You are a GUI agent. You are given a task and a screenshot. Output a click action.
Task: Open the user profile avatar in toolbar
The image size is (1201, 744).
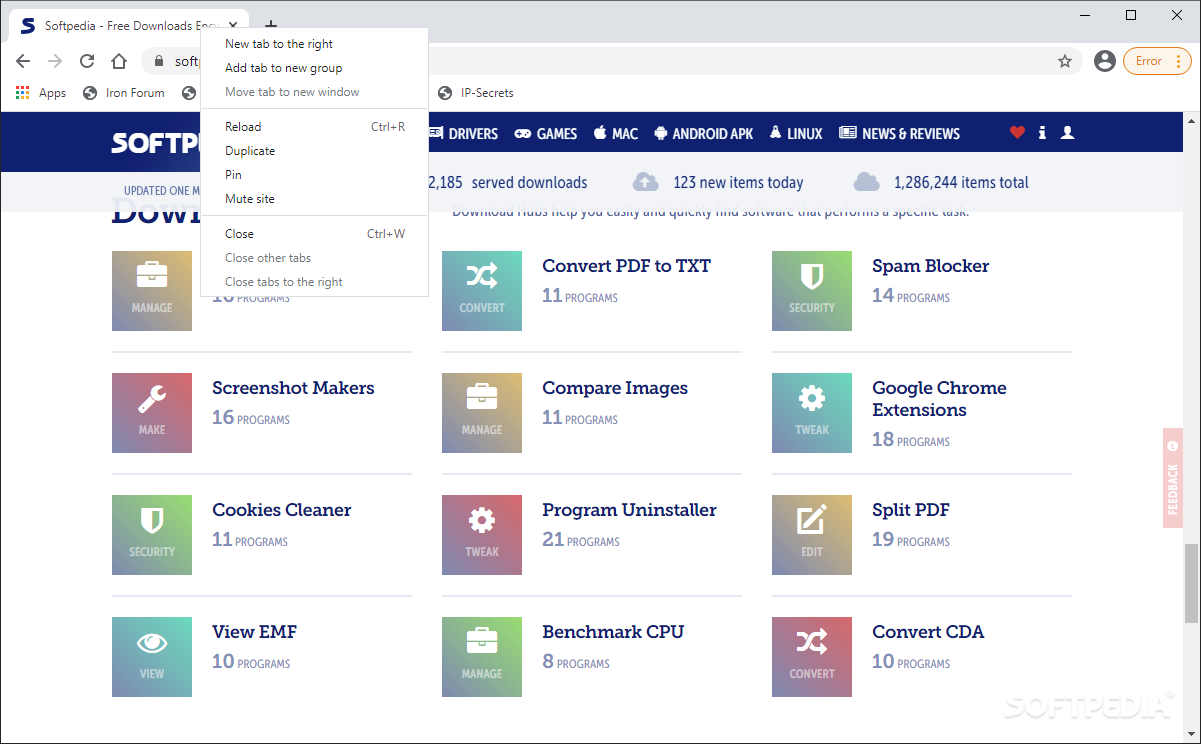point(1105,61)
